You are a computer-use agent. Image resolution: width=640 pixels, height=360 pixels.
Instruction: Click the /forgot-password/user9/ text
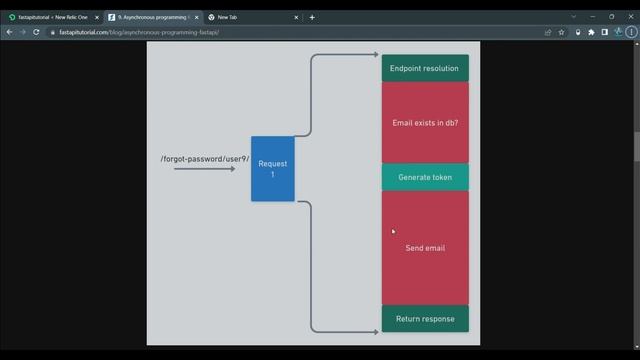(x=204, y=159)
